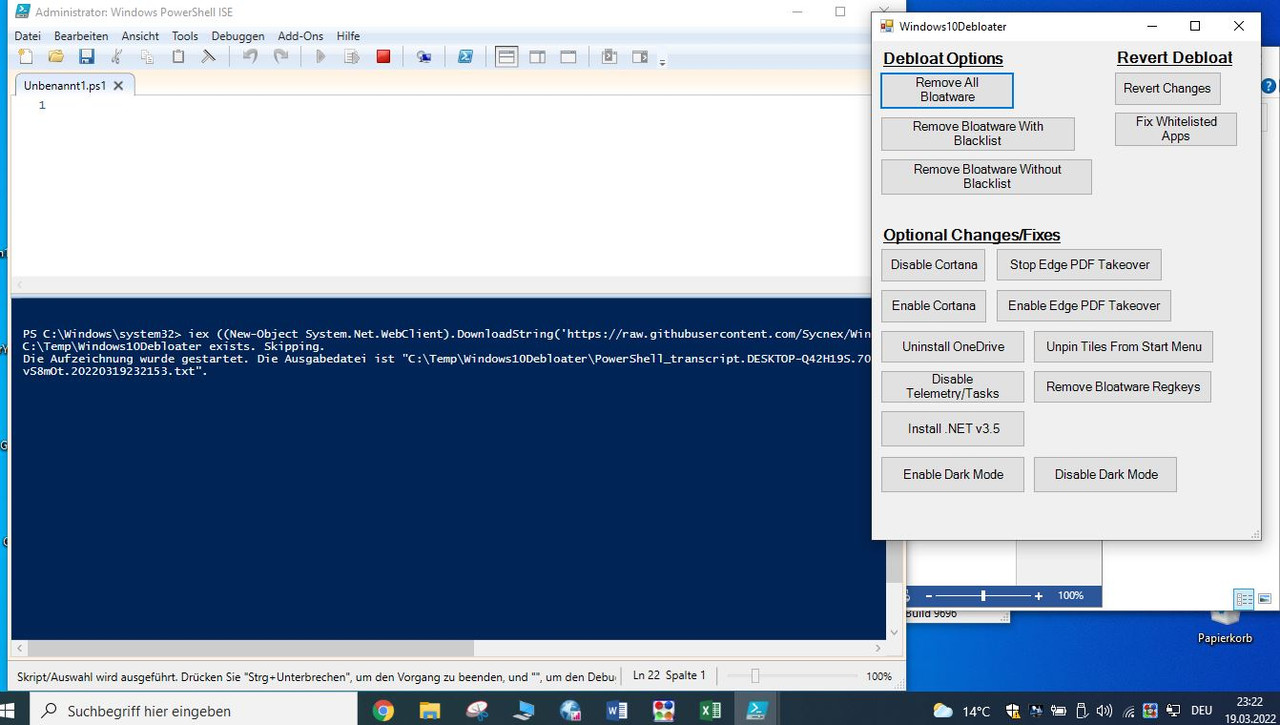Click the Disable Dark Mode button
The width and height of the screenshot is (1280, 725).
[1106, 475]
